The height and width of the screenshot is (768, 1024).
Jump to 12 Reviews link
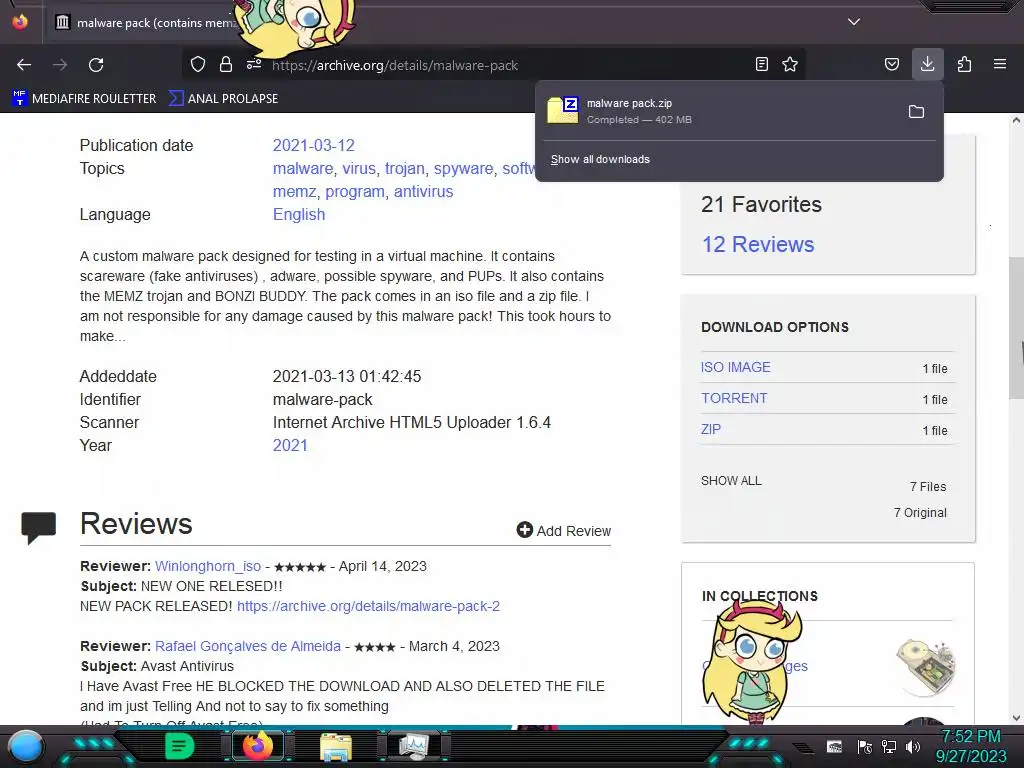(758, 244)
